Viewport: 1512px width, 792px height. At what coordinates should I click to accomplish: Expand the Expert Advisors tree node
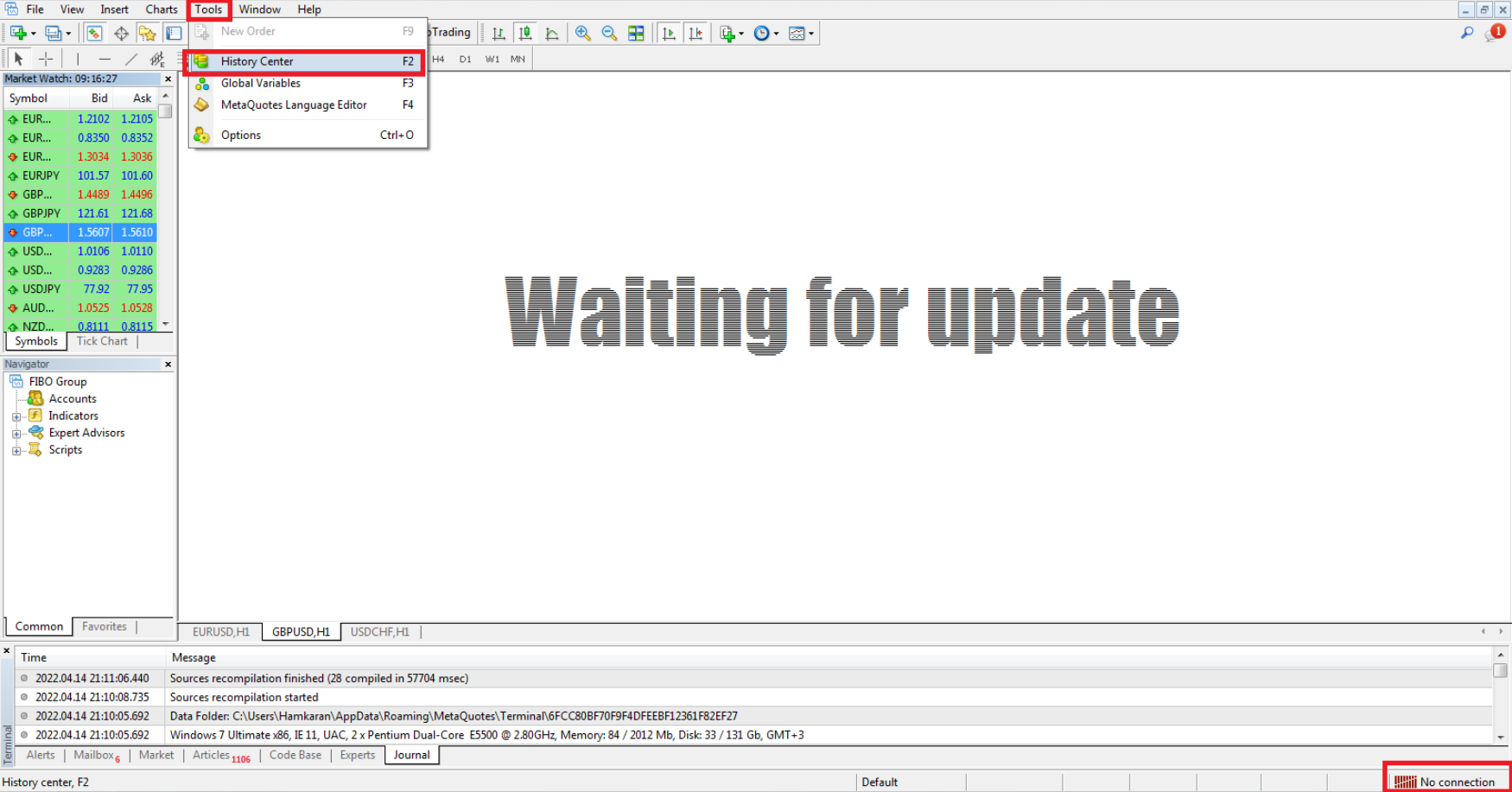tap(16, 434)
